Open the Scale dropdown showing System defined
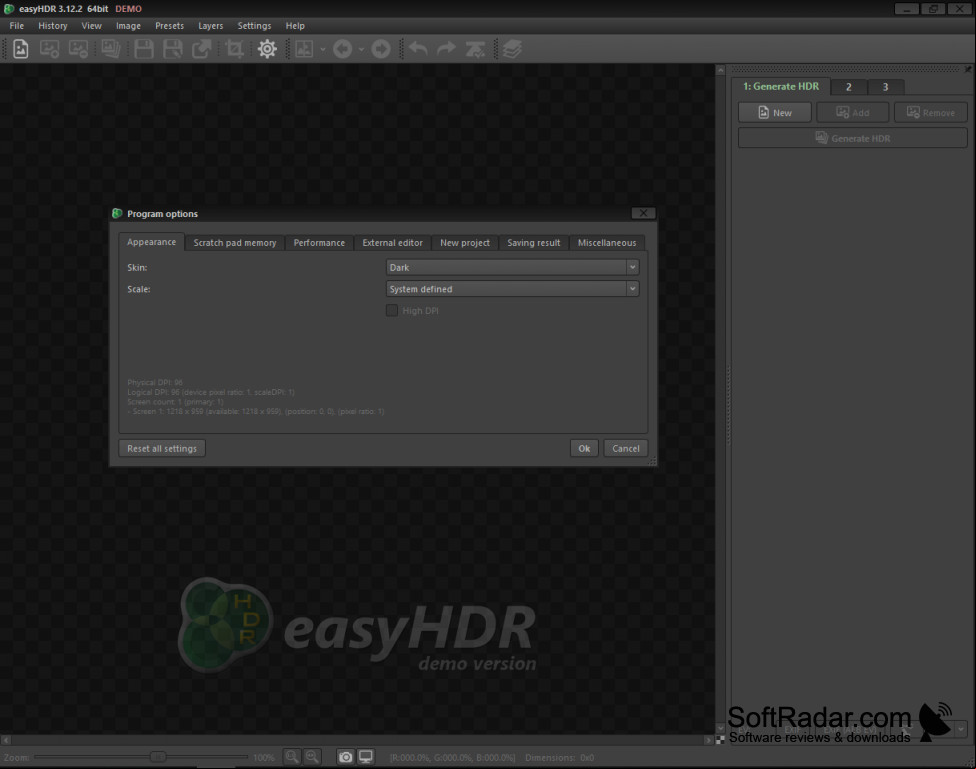The height and width of the screenshot is (769, 976). tap(512, 289)
